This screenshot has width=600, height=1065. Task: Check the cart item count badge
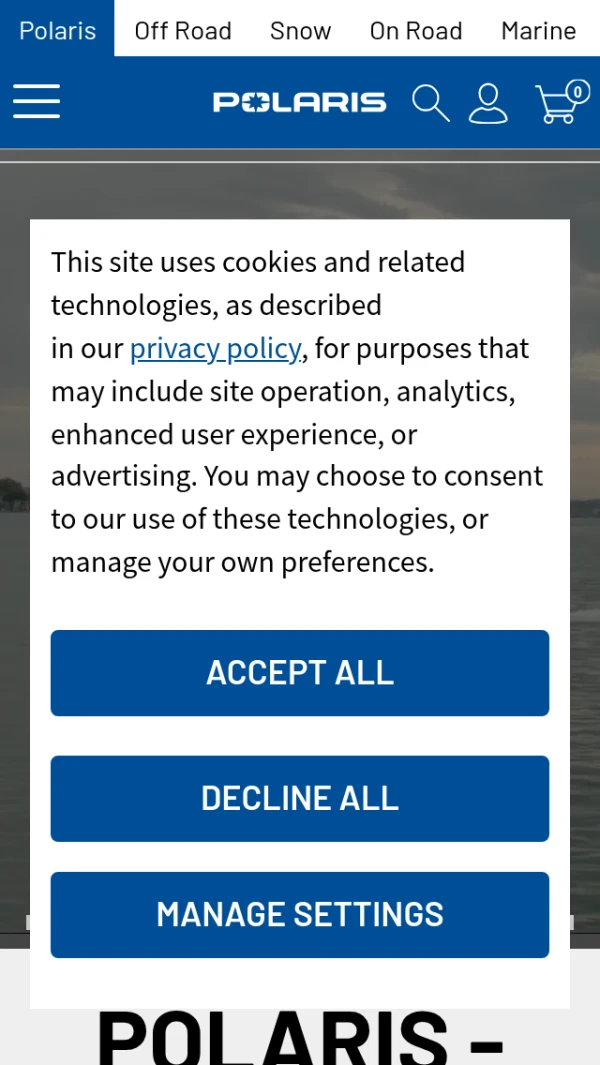coord(577,91)
